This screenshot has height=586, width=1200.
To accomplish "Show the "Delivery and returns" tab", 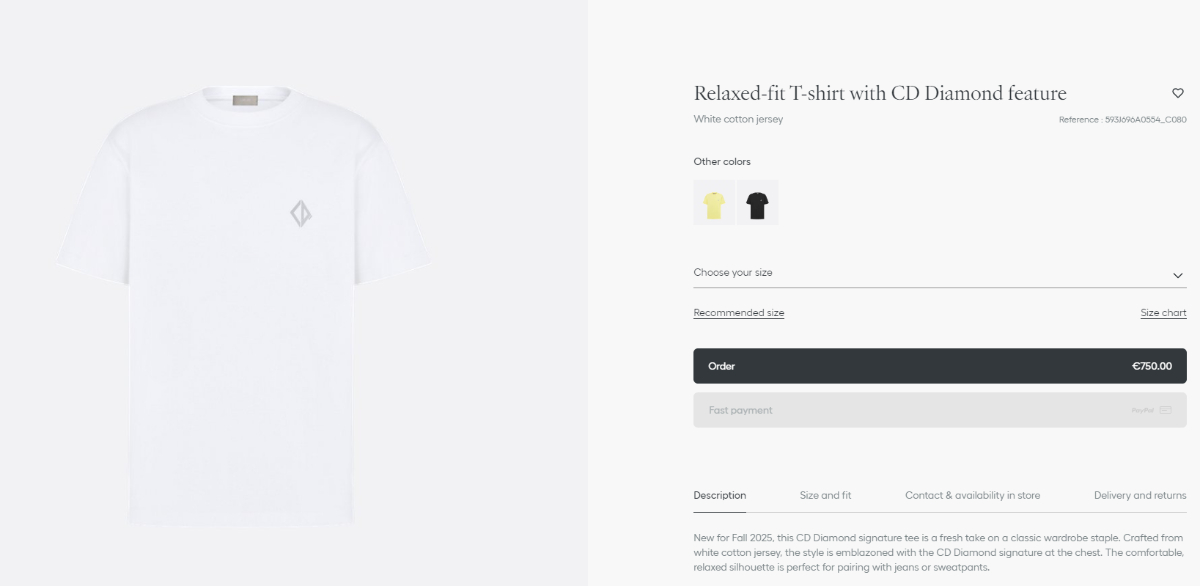I will 1140,495.
